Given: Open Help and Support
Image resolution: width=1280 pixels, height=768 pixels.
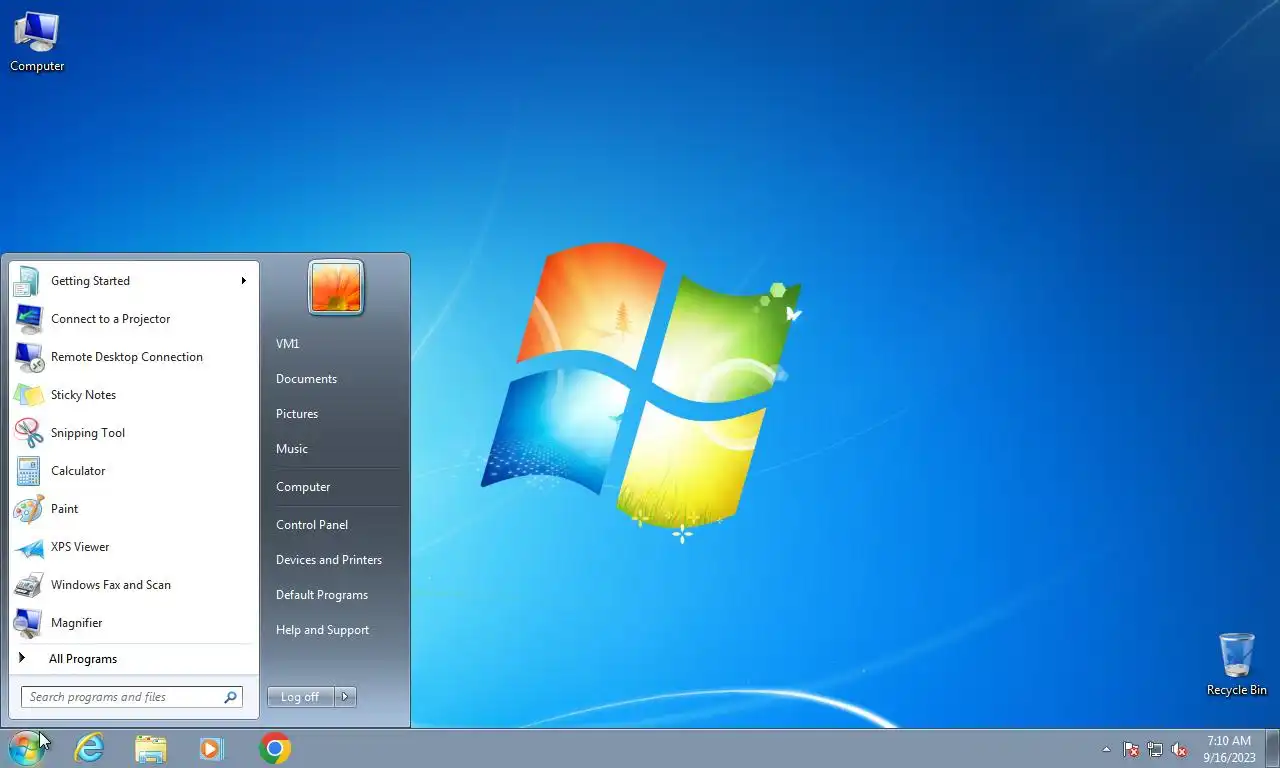Looking at the screenshot, I should (x=322, y=630).
